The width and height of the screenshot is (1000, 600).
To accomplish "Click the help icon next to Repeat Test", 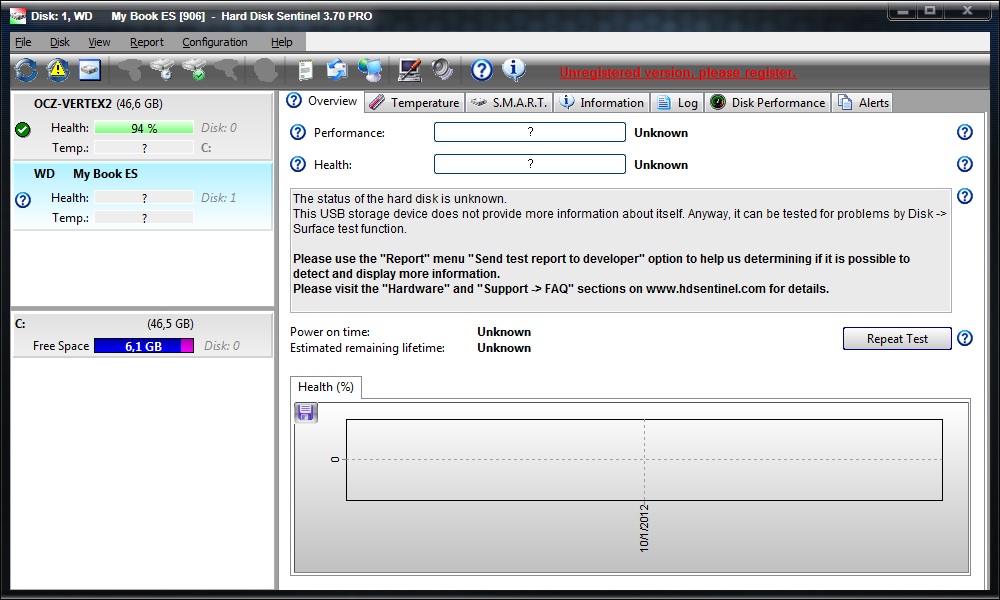I will tap(965, 338).
